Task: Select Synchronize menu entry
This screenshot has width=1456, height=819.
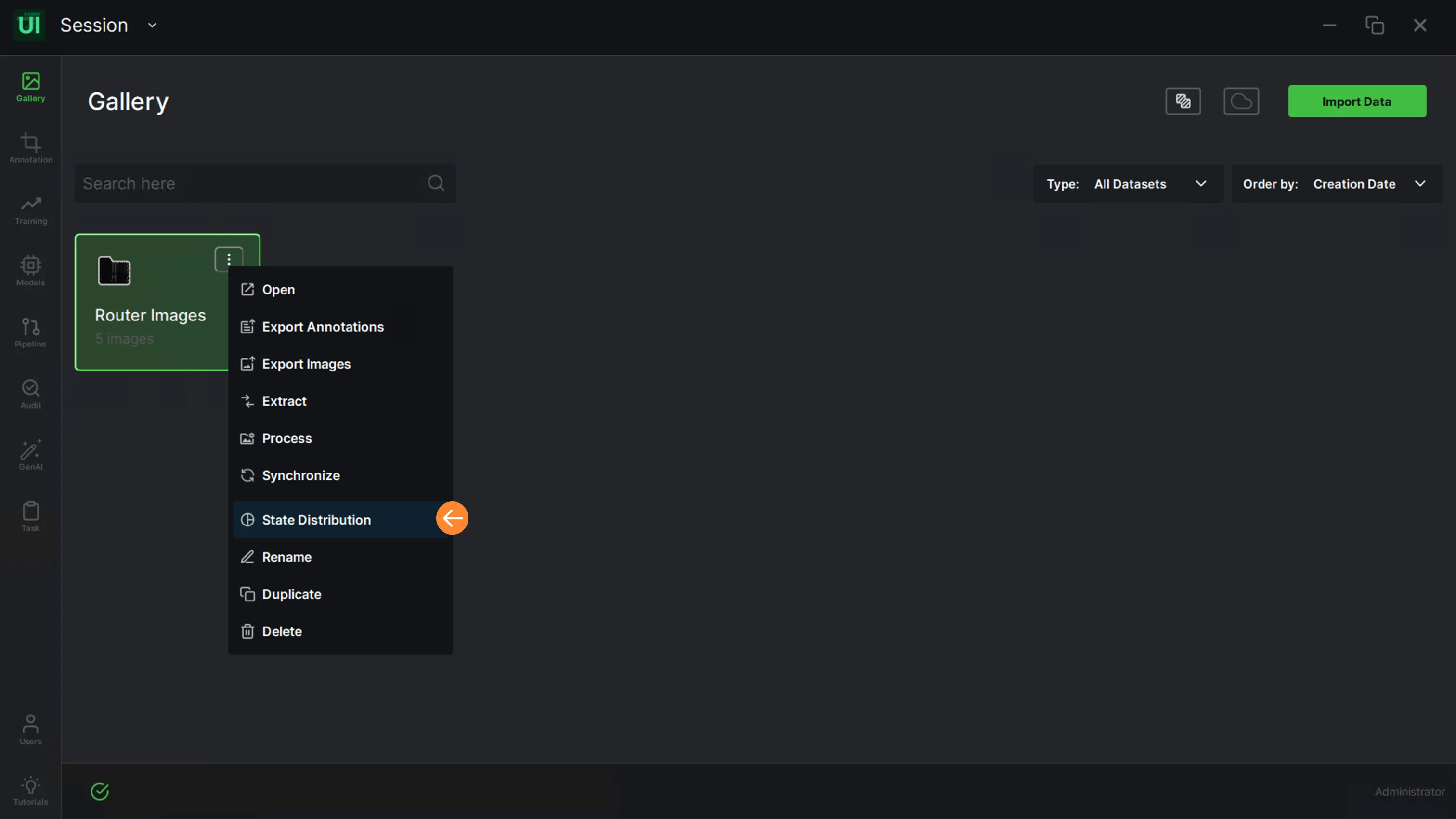Action: point(340,475)
